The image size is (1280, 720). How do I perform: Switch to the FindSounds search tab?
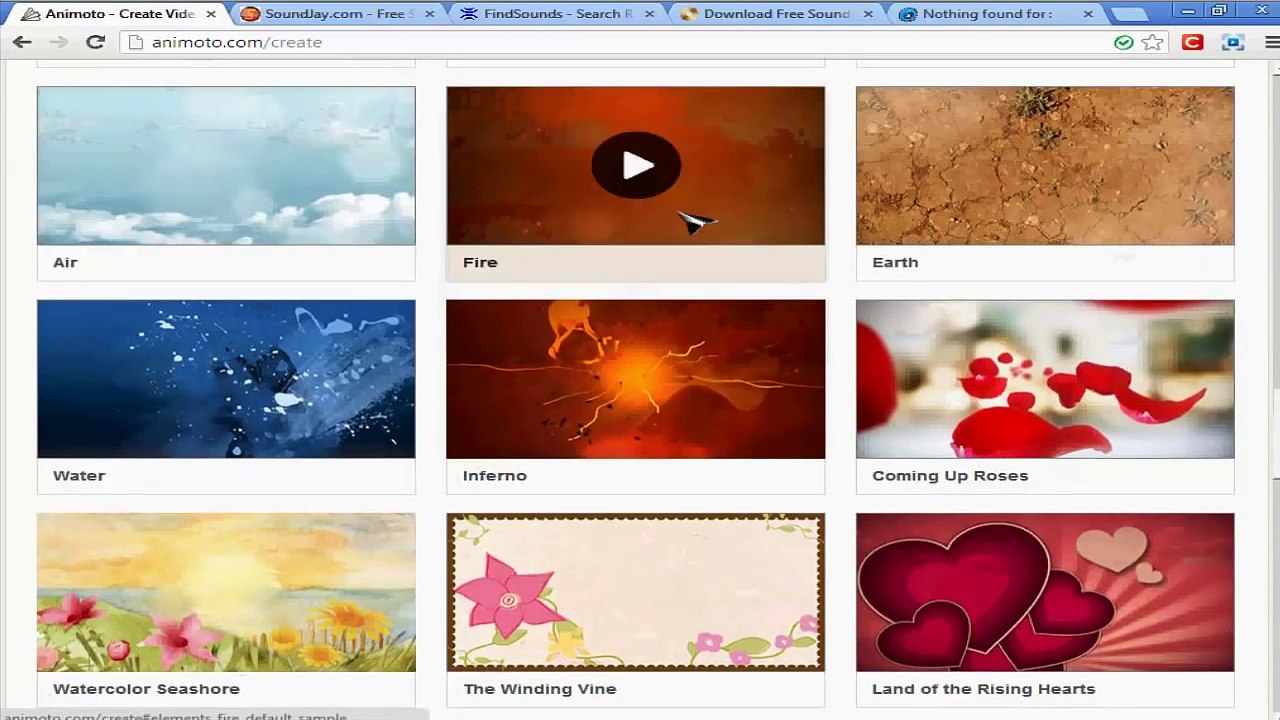[x=557, y=14]
